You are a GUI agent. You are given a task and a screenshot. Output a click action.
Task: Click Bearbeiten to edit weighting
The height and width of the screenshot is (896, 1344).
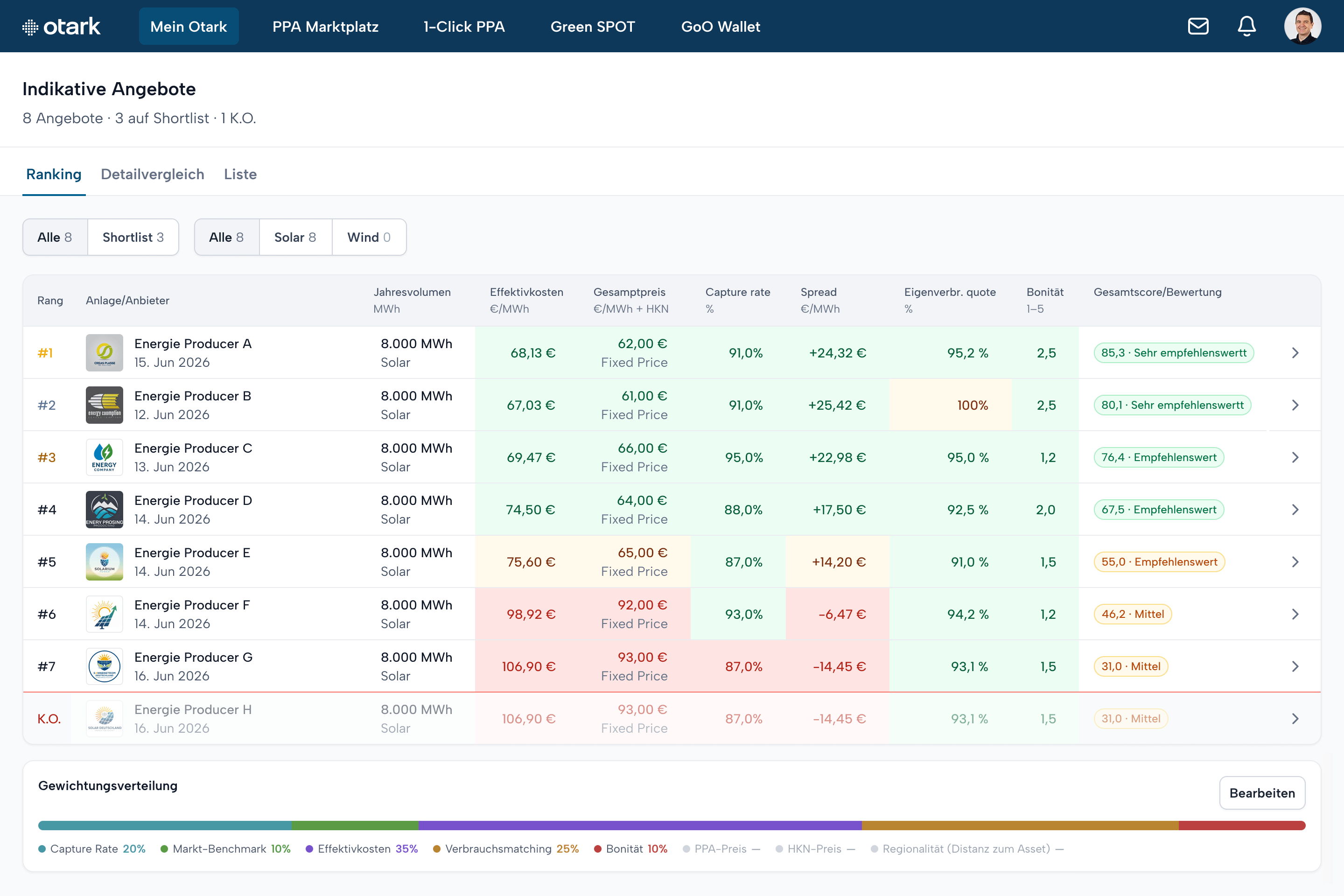pyautogui.click(x=1262, y=793)
